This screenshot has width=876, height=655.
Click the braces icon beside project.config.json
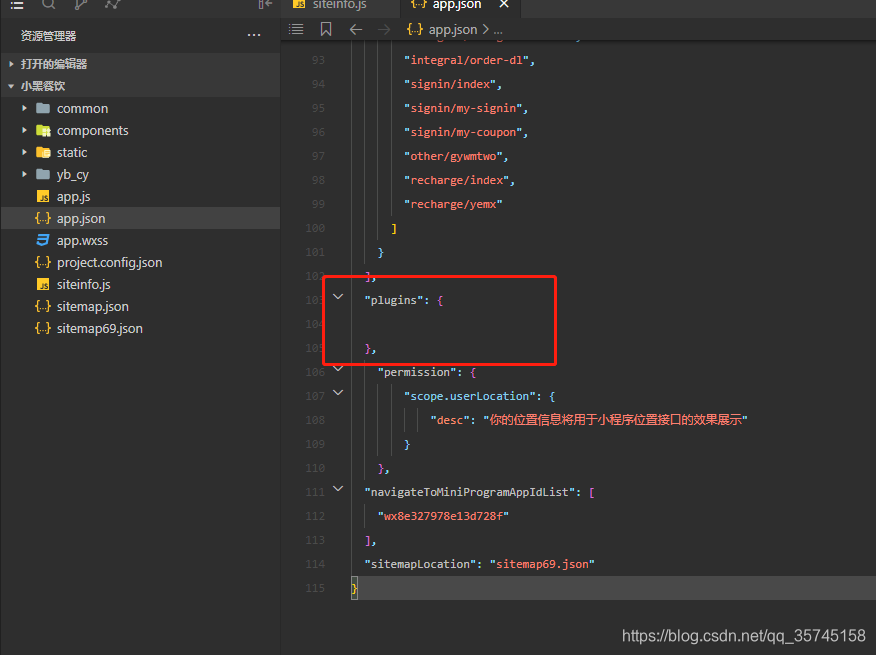[x=43, y=262]
